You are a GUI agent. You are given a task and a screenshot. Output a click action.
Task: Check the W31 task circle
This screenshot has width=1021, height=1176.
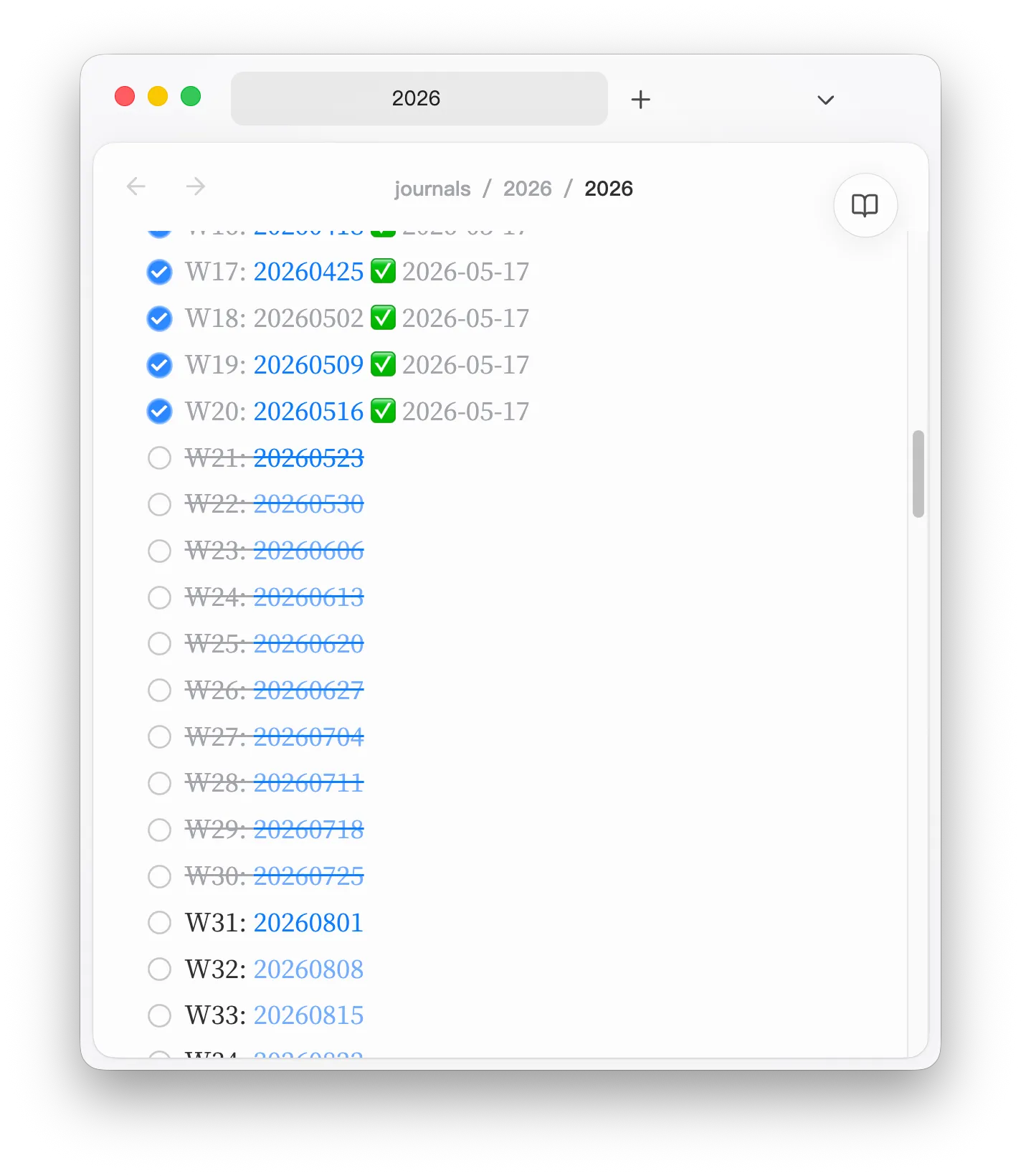click(x=159, y=923)
